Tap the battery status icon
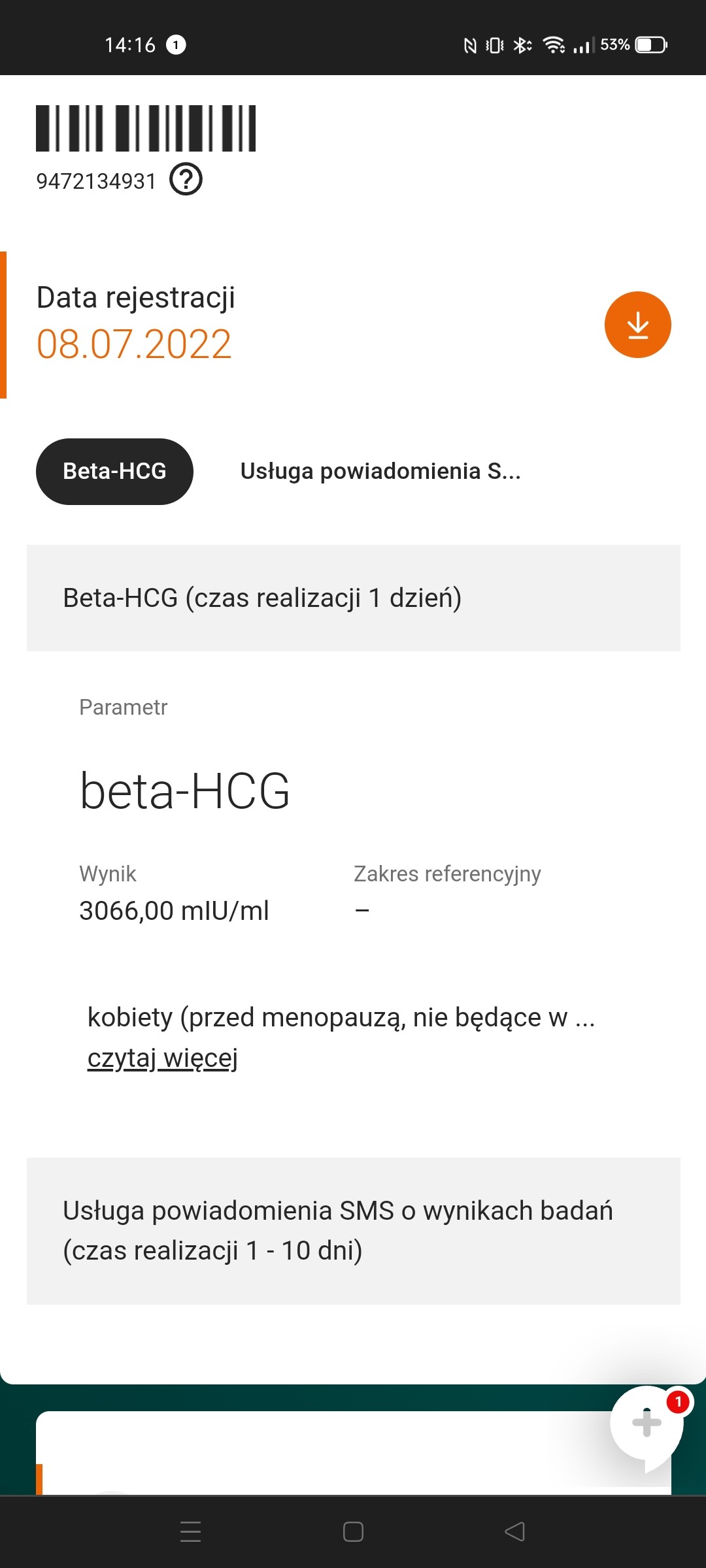 click(651, 44)
